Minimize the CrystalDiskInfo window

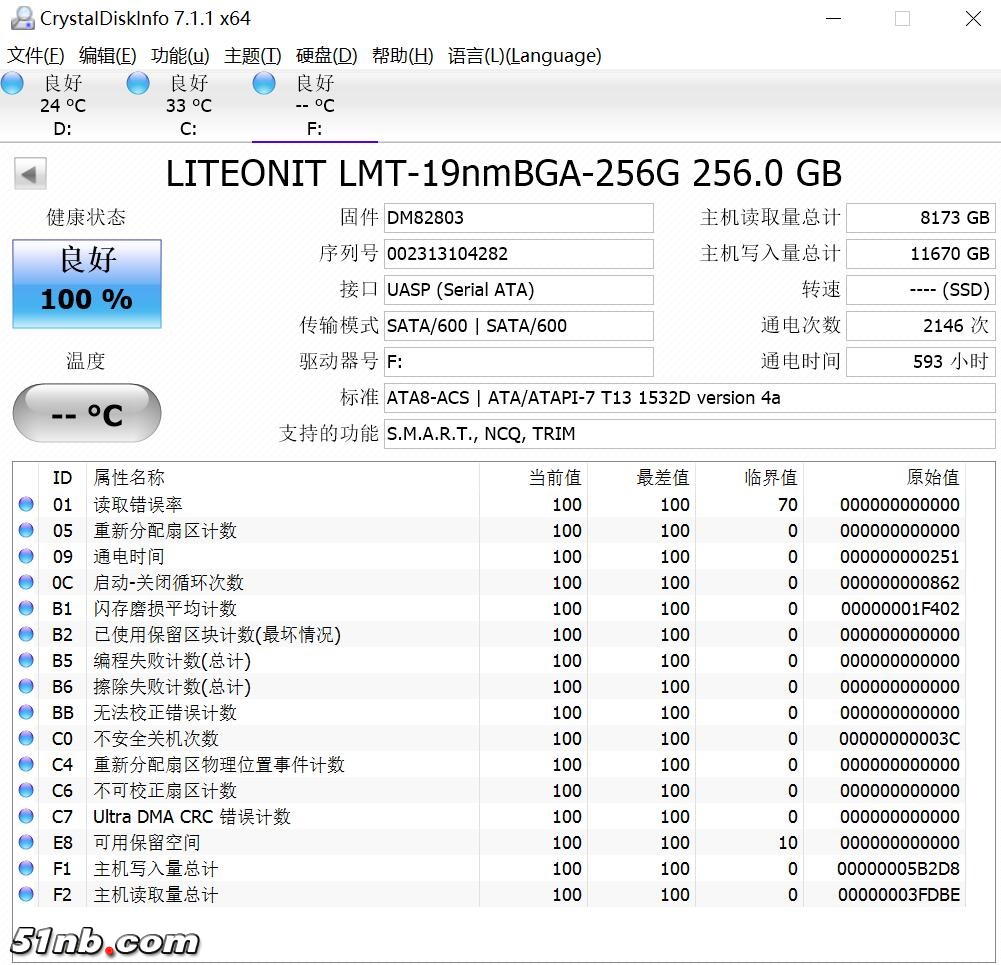pos(833,19)
